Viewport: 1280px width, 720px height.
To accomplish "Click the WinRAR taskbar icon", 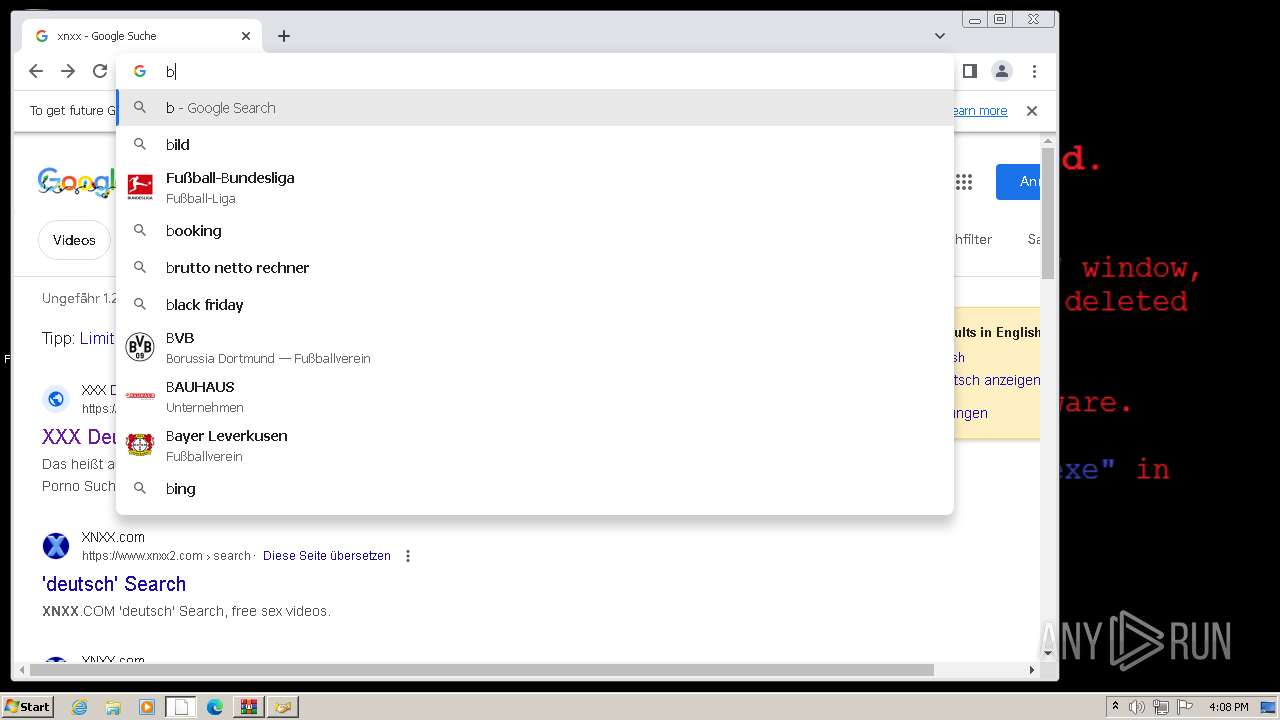I will click(x=248, y=707).
